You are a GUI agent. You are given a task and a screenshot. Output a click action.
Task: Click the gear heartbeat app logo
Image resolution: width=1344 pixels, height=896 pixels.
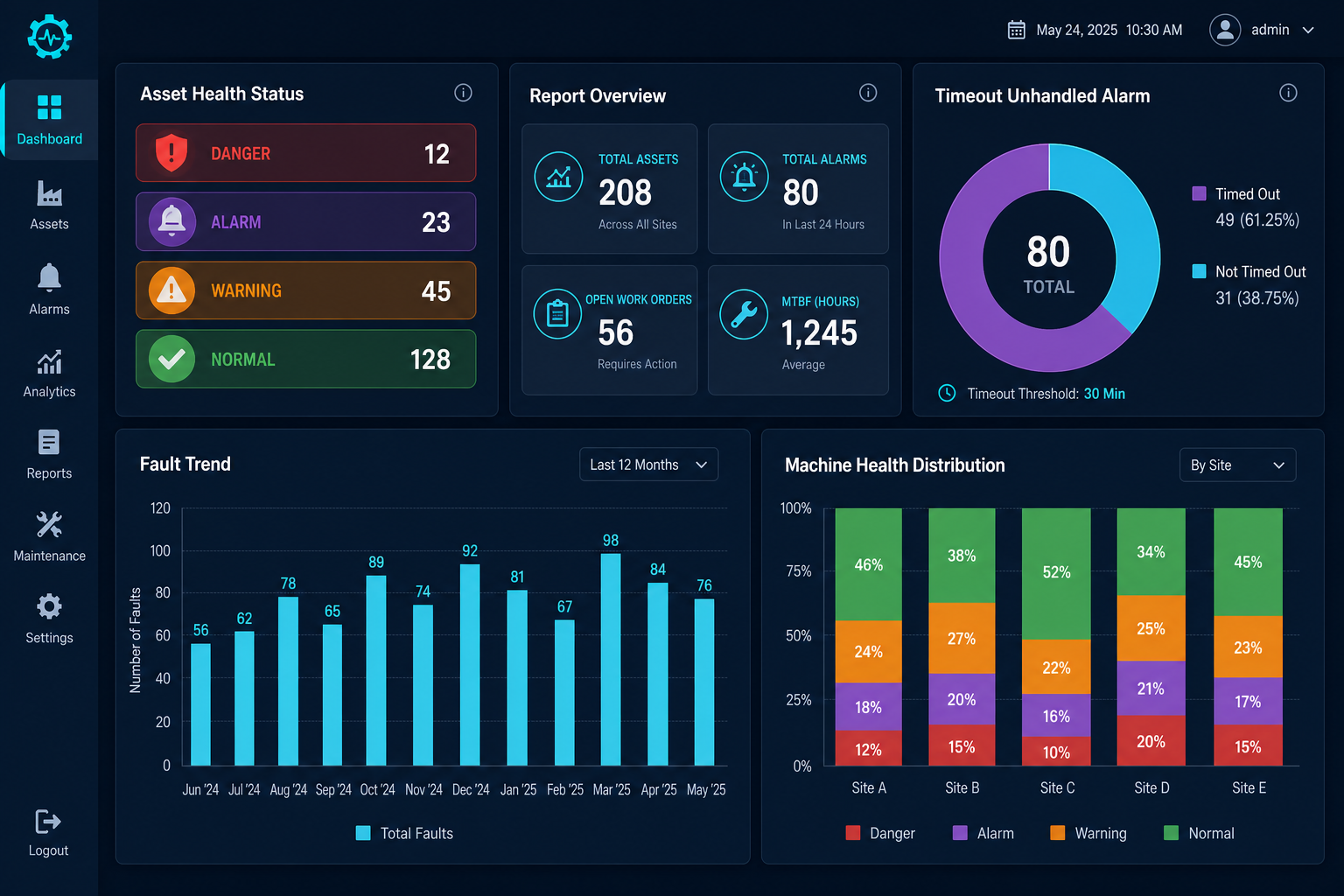[x=49, y=37]
